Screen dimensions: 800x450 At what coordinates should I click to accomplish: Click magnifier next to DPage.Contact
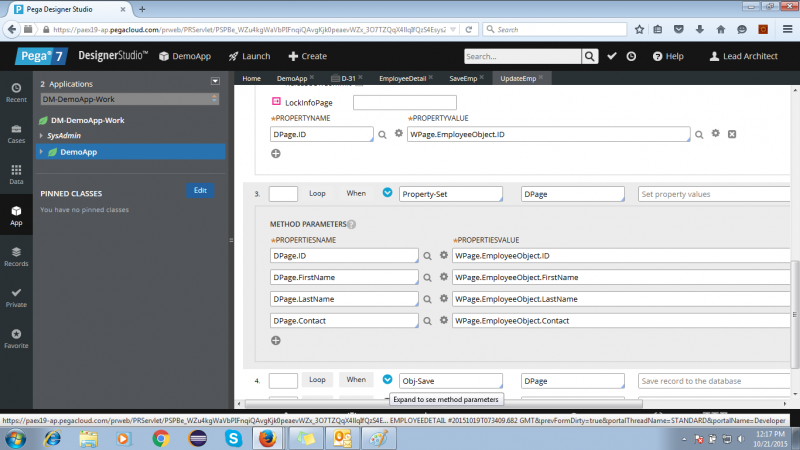click(427, 321)
